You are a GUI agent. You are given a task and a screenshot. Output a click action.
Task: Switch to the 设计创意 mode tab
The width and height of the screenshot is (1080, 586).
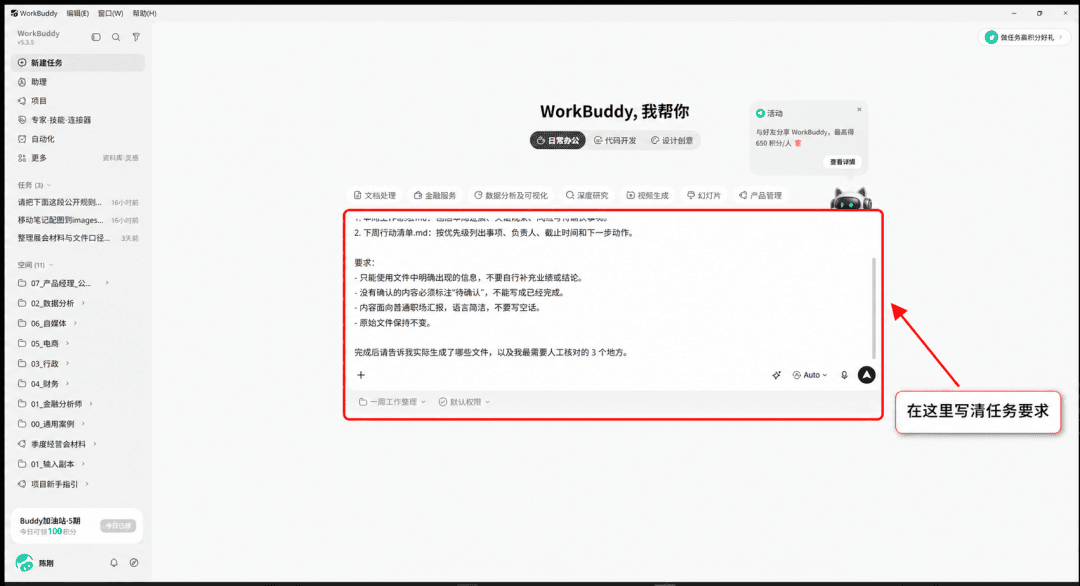(672, 140)
